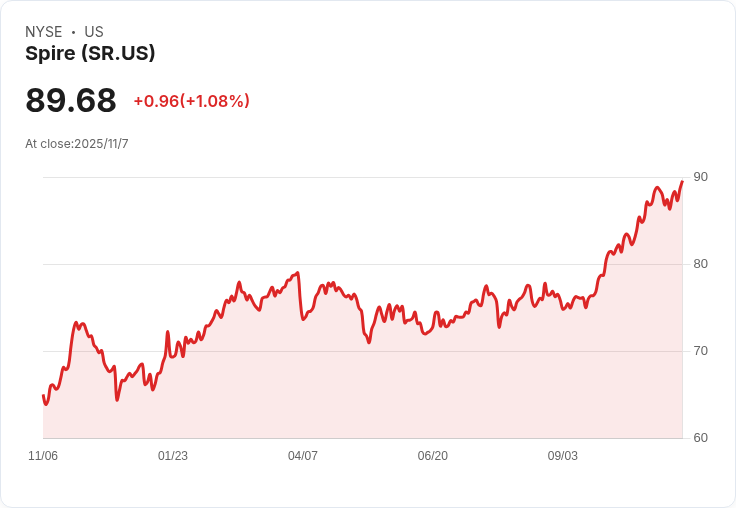
Task: Click the 89.68 closing price
Action: click(71, 100)
